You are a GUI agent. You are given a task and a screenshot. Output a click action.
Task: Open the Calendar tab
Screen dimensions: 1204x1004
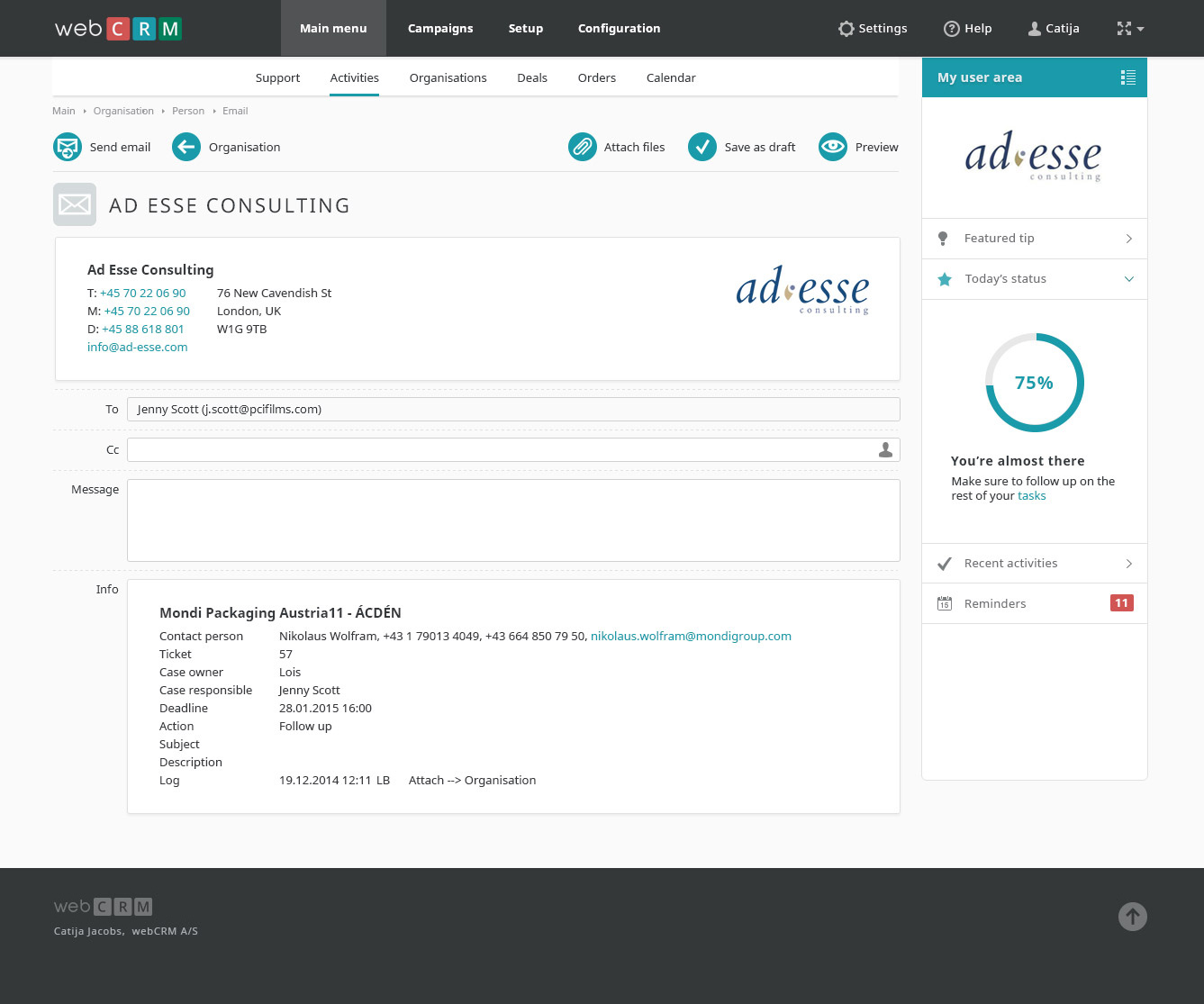point(671,77)
